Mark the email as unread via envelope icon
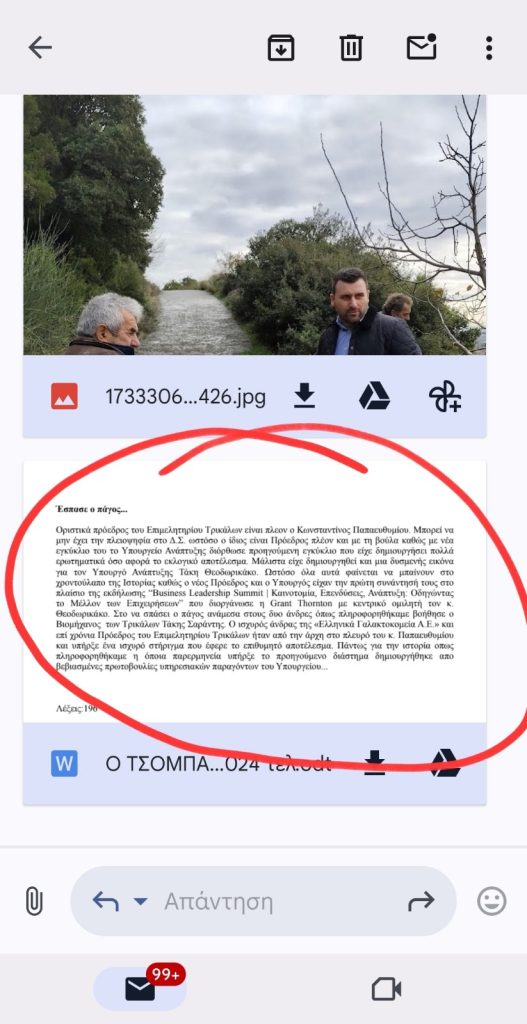527x1024 pixels. click(421, 47)
